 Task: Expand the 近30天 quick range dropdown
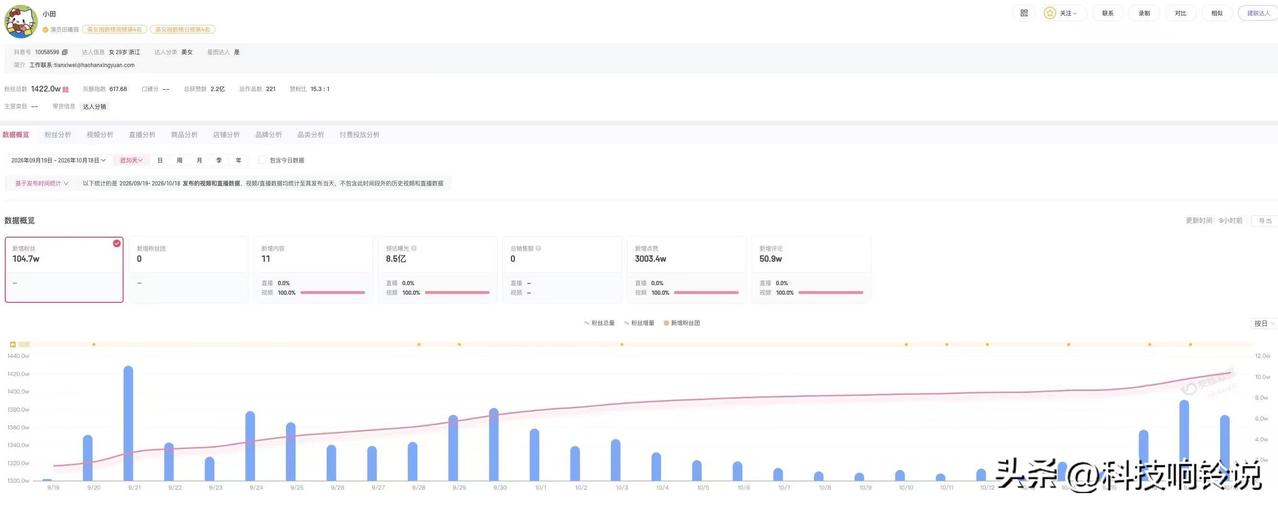[132, 160]
